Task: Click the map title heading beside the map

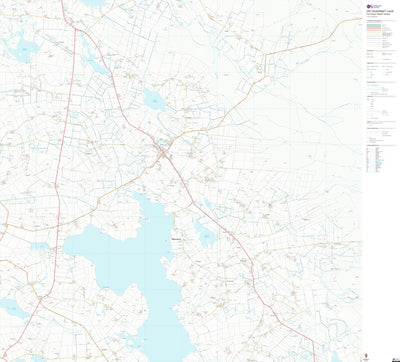Action: pos(381,11)
